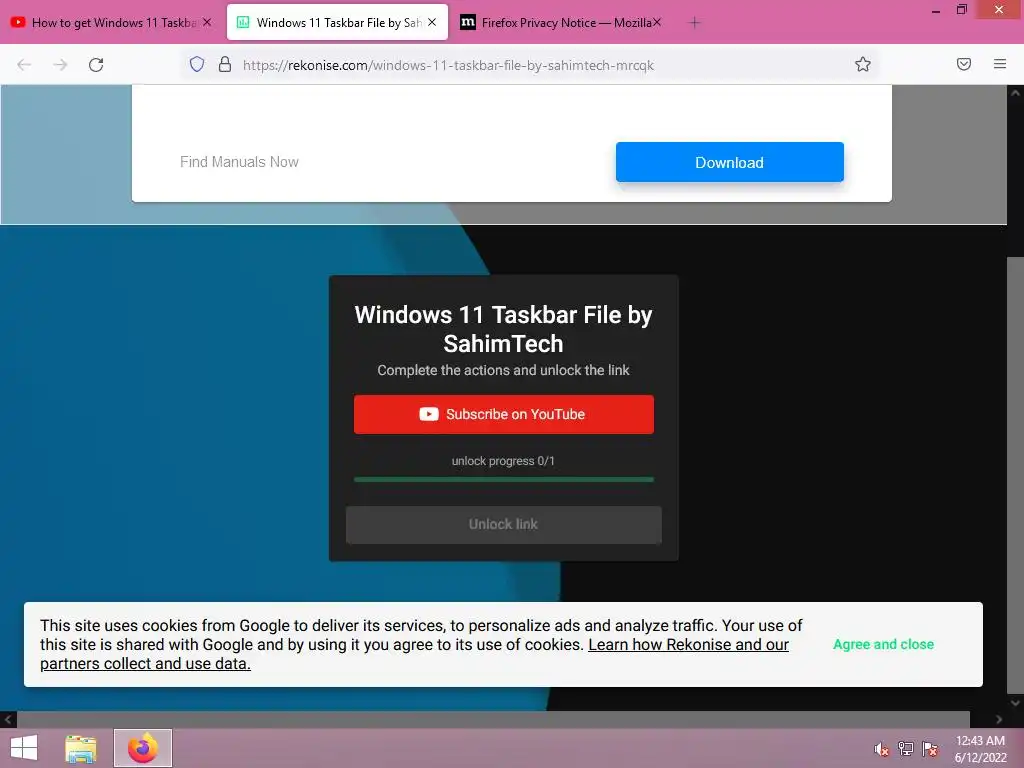The width and height of the screenshot is (1024, 768).
Task: Click the disabled Unlock link button
Action: click(x=504, y=524)
